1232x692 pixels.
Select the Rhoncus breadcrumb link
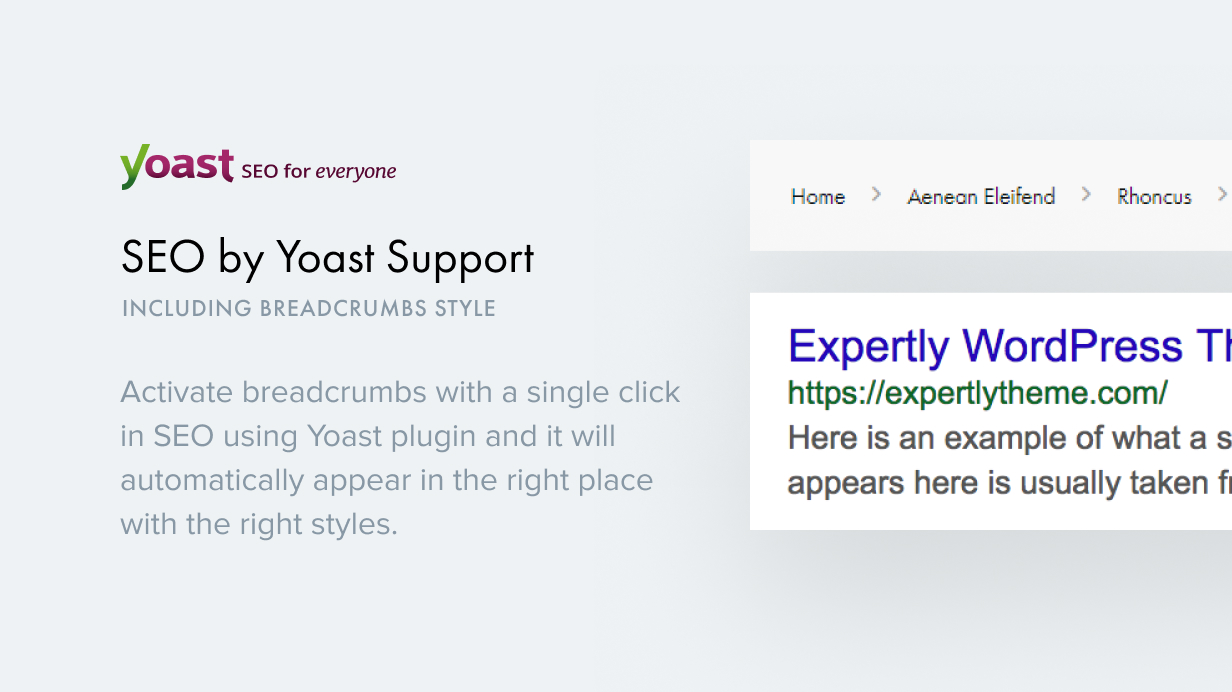click(1154, 197)
